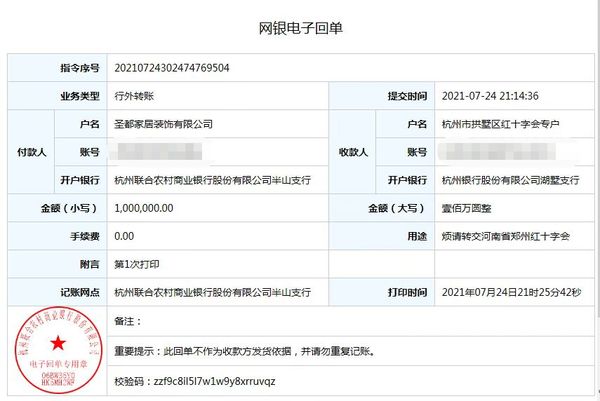This screenshot has width=600, height=401.
Task: Select the instruction serial number 20210724302474769504
Action: (173, 68)
